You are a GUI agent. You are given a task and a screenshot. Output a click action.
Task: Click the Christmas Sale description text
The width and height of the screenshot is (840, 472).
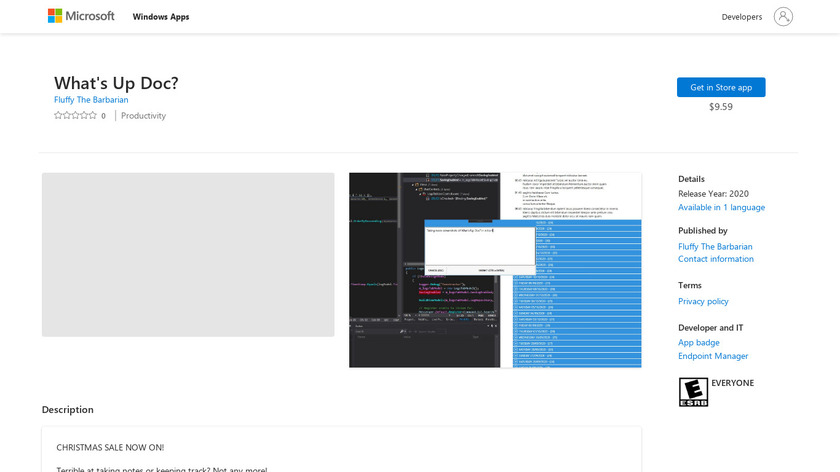pyautogui.click(x=110, y=447)
